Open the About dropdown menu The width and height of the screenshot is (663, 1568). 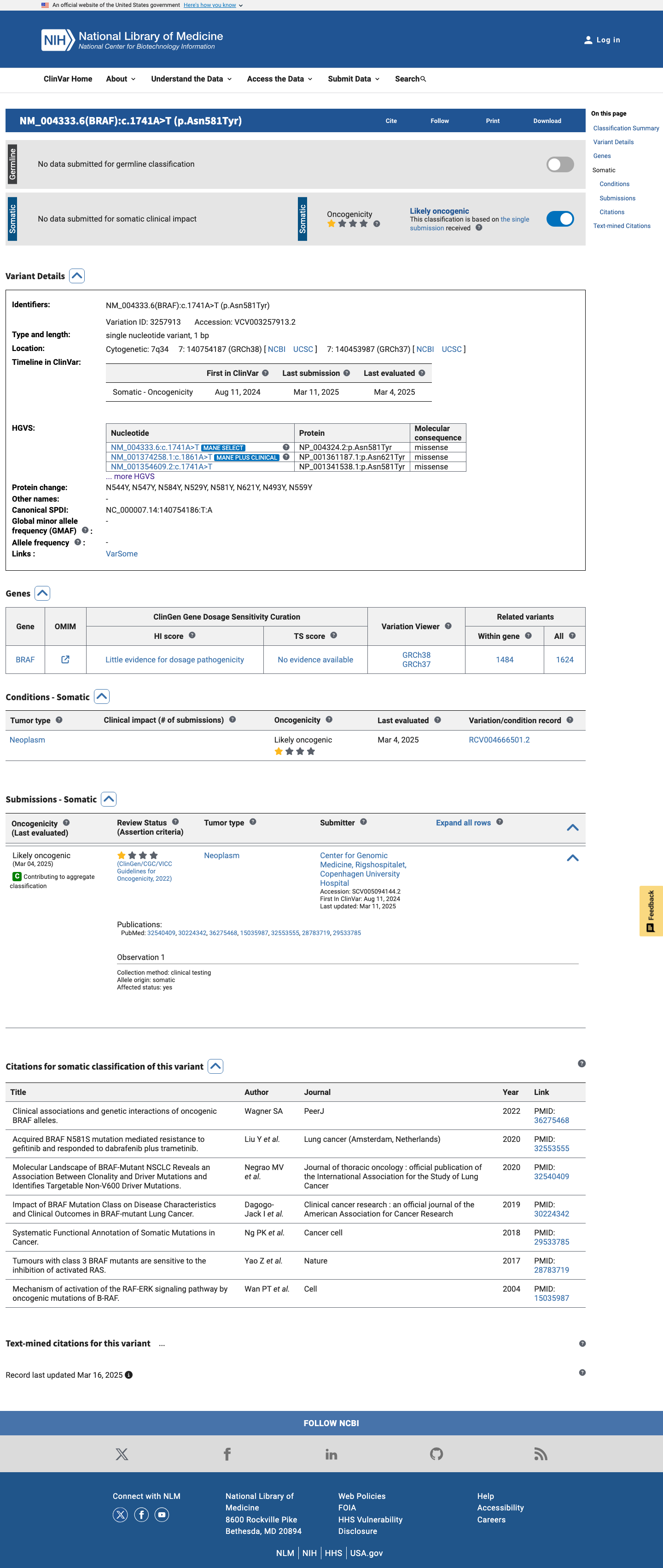pyautogui.click(x=121, y=79)
